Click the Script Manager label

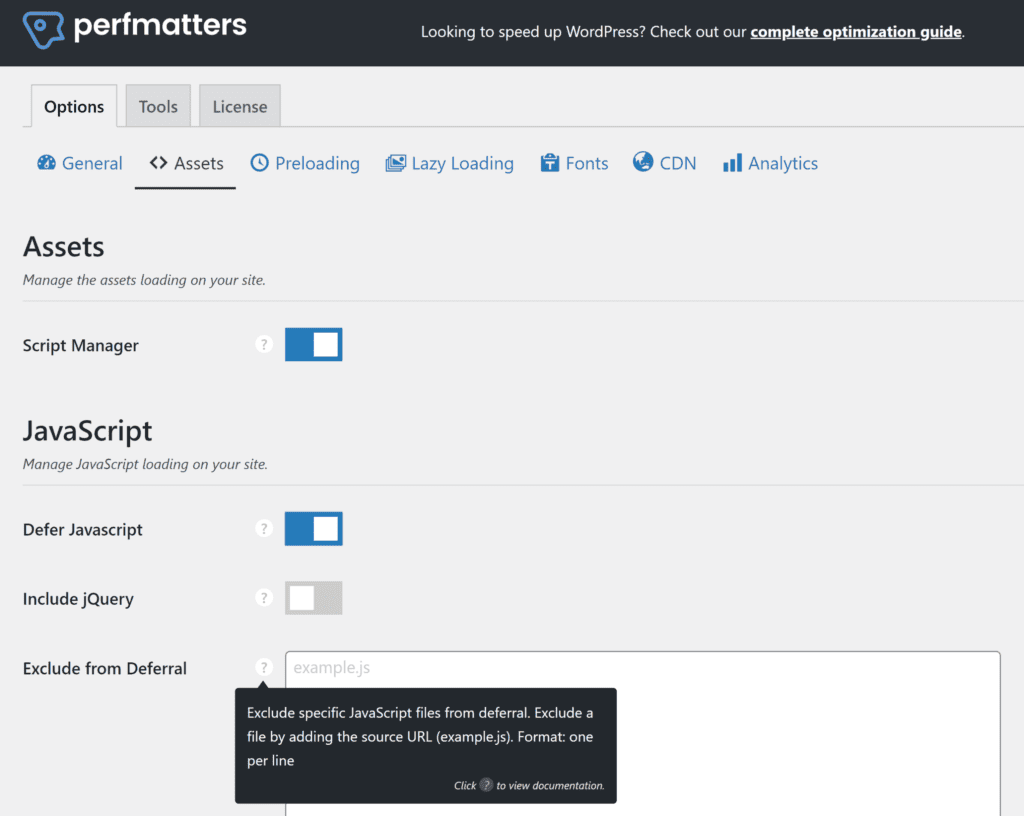tap(80, 345)
